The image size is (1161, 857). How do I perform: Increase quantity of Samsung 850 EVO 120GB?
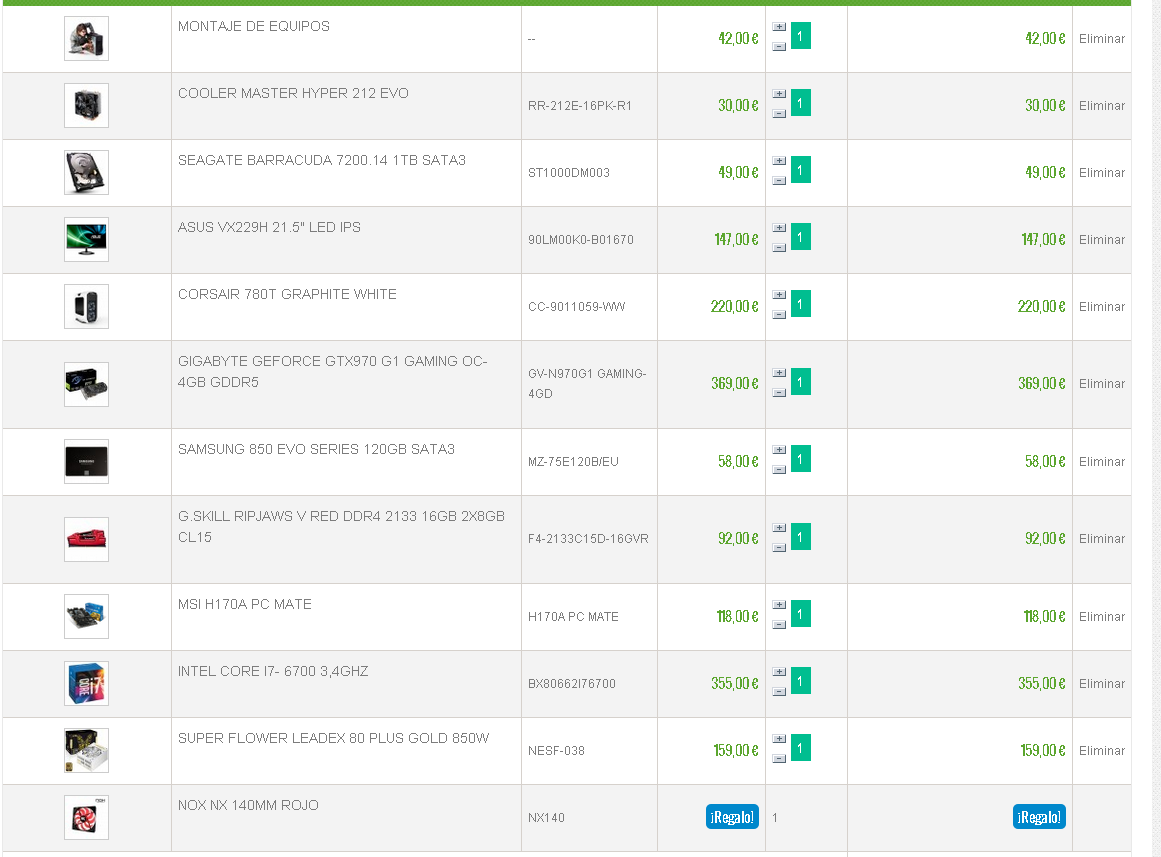(779, 450)
